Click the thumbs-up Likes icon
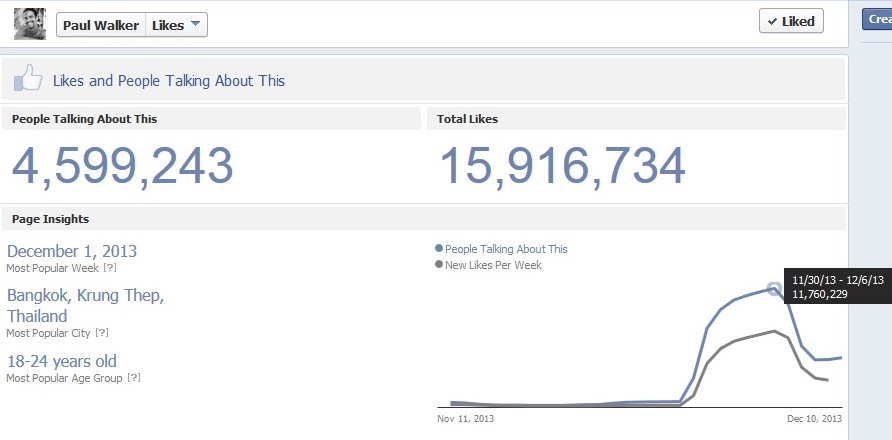This screenshot has height=440, width=892. click(29, 79)
